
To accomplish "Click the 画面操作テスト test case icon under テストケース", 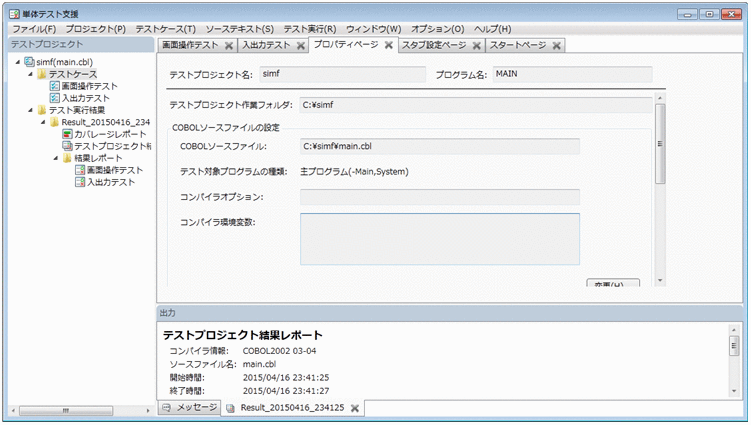I will 55,86.
